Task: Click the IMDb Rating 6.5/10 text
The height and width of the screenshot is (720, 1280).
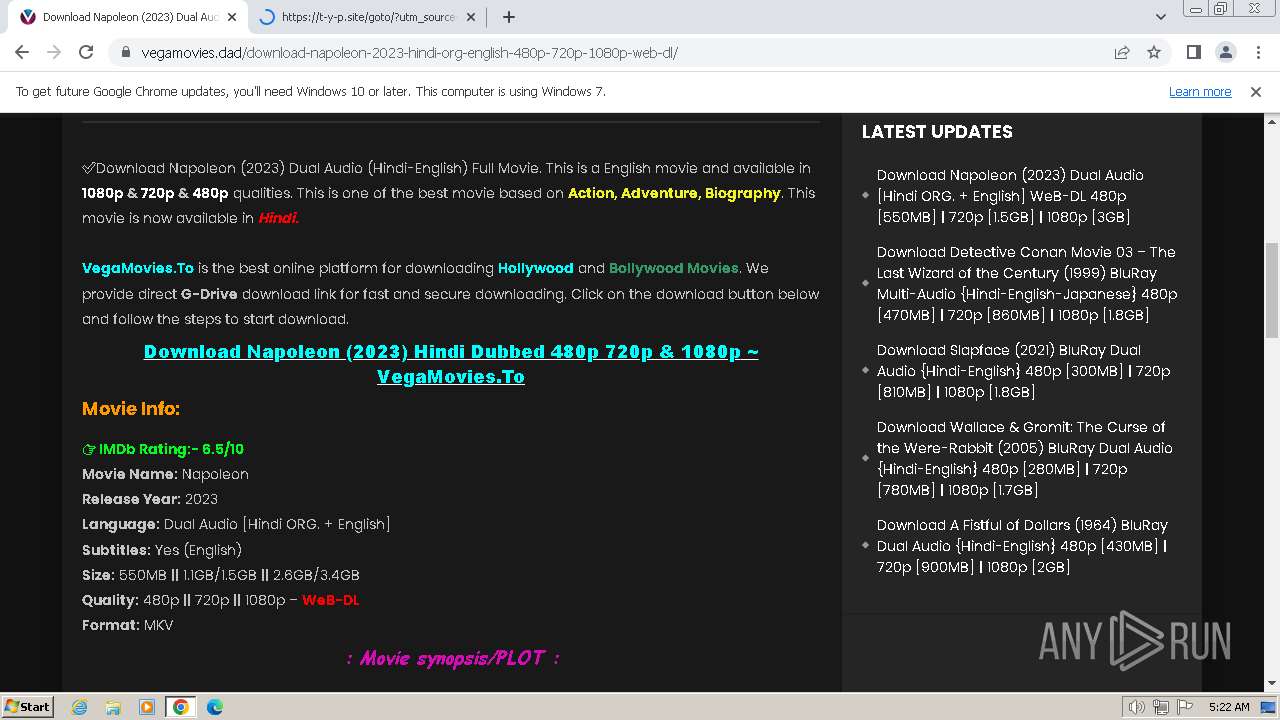Action: (163, 449)
